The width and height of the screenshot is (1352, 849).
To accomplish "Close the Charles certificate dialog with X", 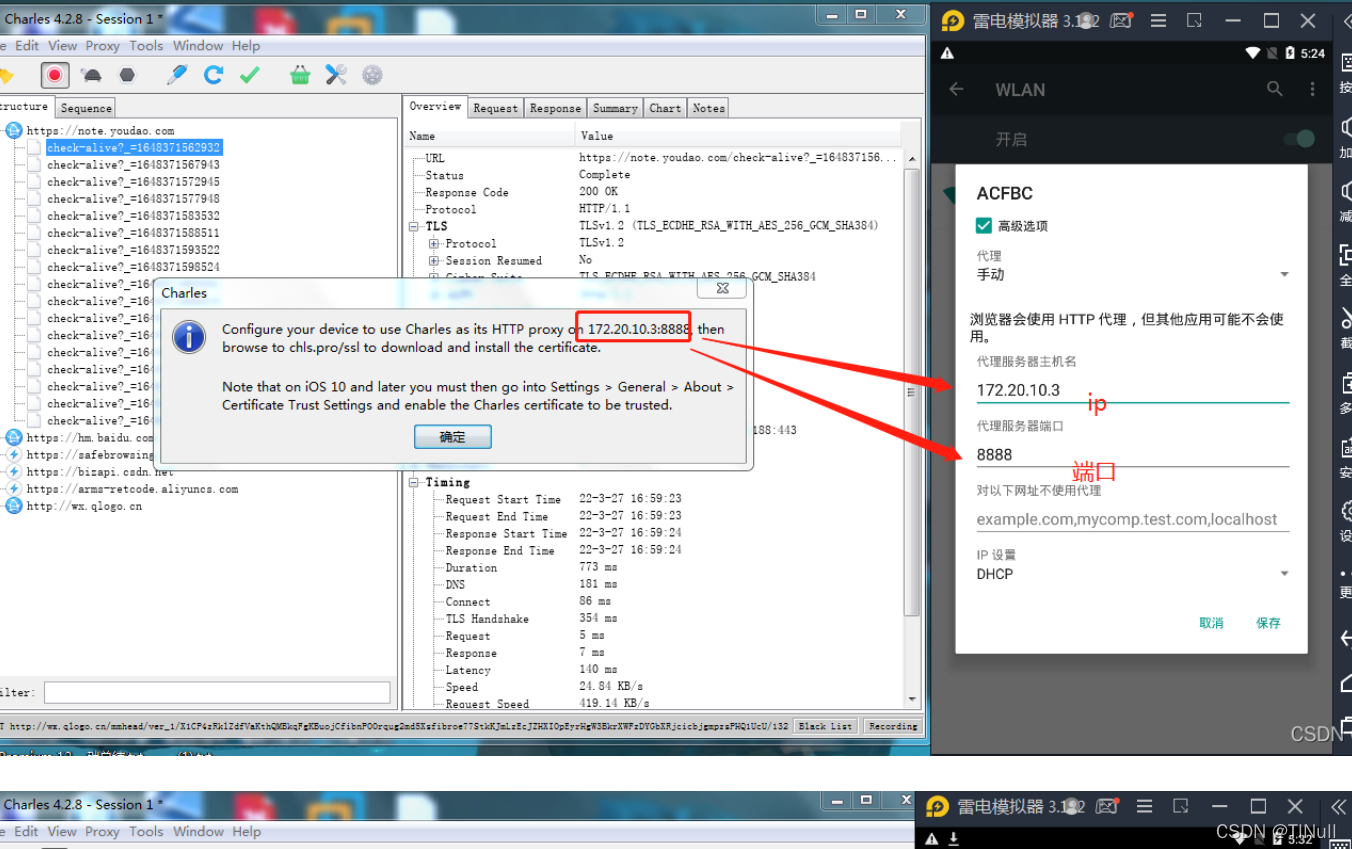I will click(724, 288).
